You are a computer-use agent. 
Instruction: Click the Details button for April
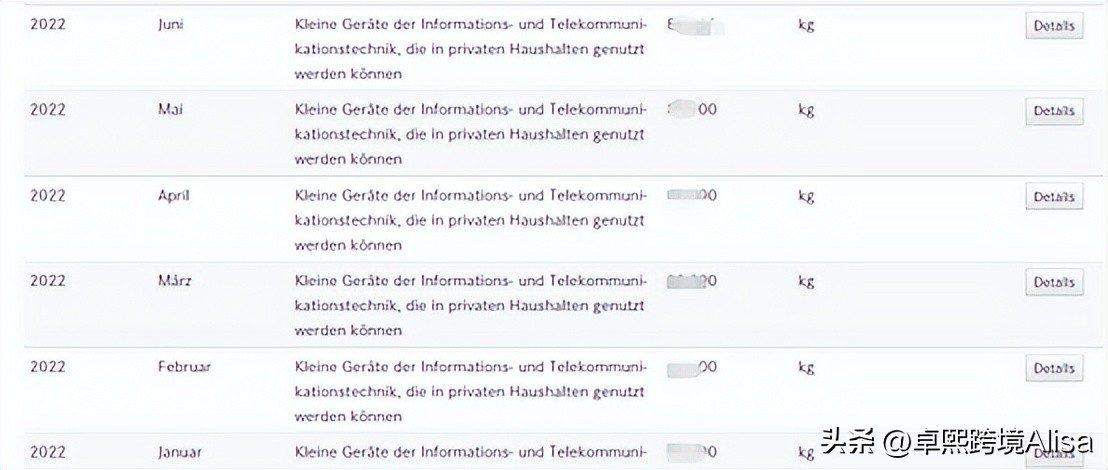[1054, 197]
